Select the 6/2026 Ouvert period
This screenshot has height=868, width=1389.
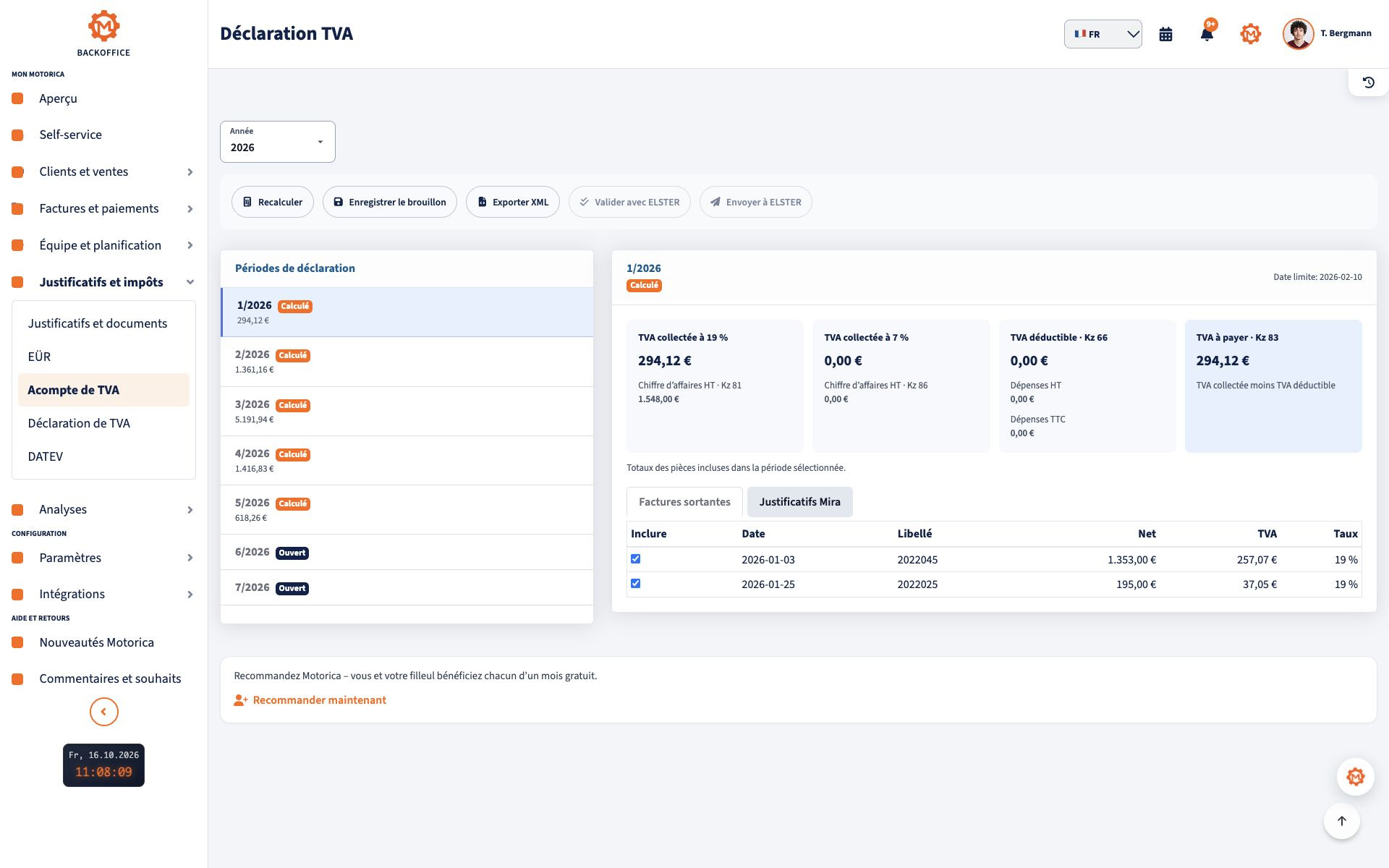coord(407,552)
